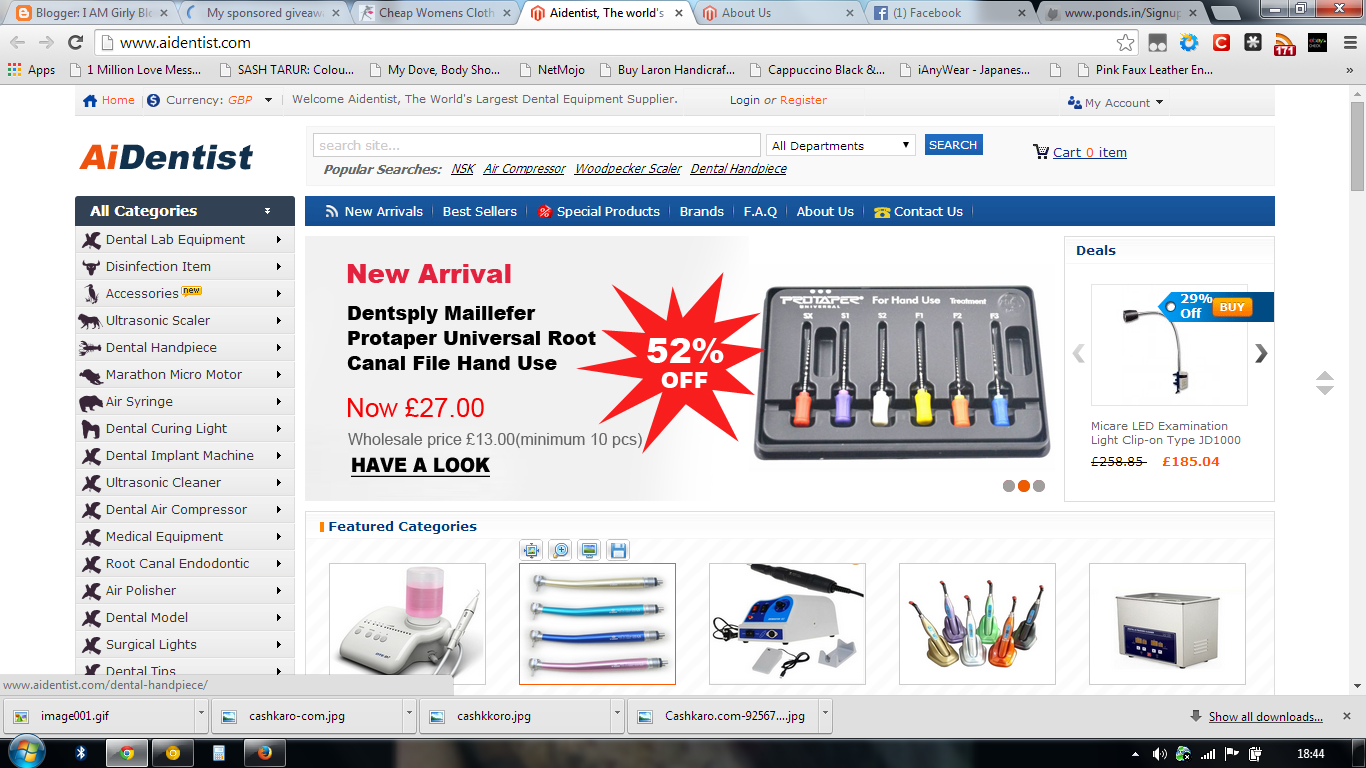Open the All Departments dropdown
Screen dimensions: 1366x768
841,145
